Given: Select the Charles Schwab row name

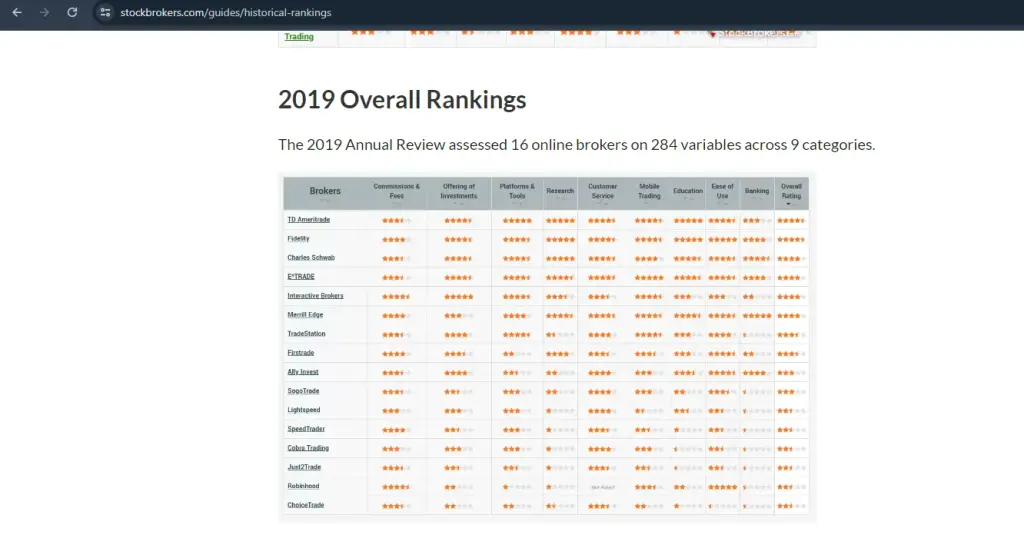Looking at the screenshot, I should point(311,257).
